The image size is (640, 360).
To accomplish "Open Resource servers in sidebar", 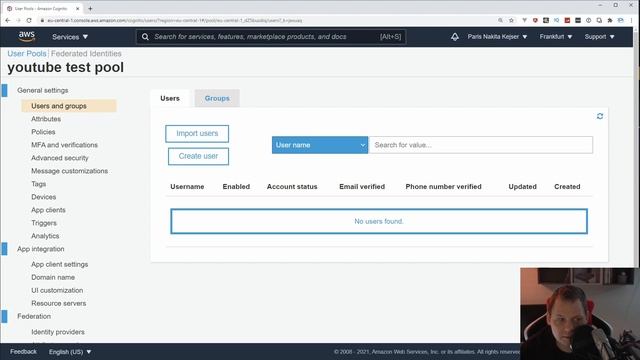I will point(59,303).
